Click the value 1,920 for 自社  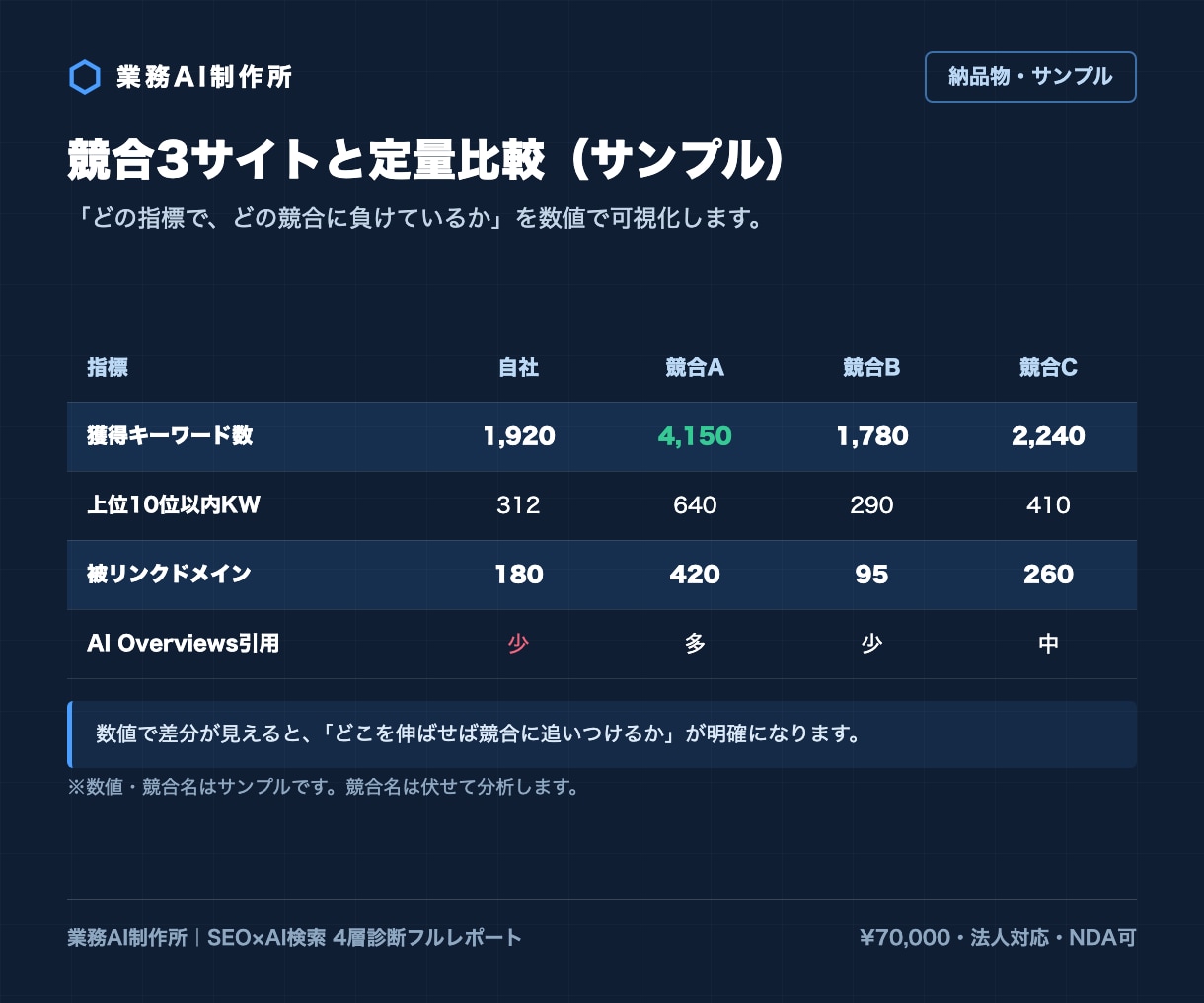click(519, 436)
